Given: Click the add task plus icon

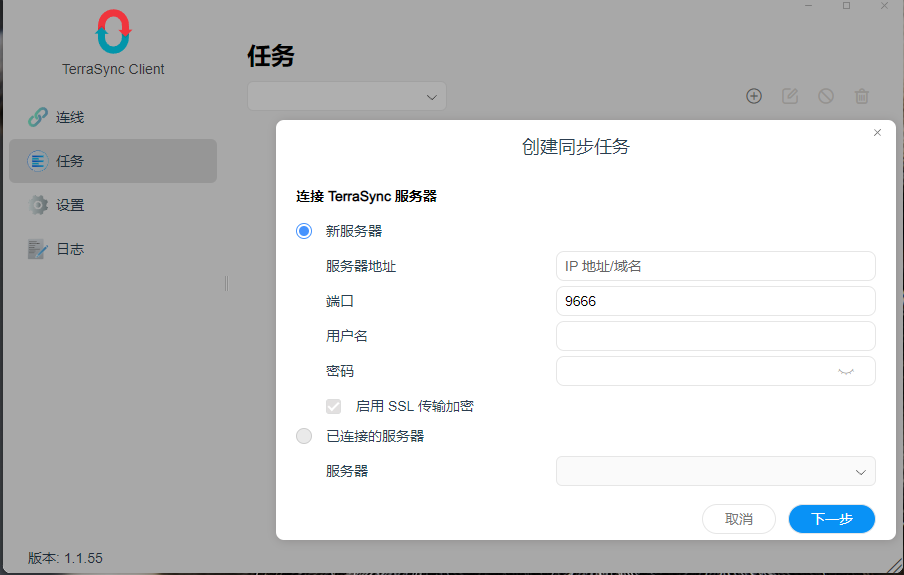Looking at the screenshot, I should [754, 96].
